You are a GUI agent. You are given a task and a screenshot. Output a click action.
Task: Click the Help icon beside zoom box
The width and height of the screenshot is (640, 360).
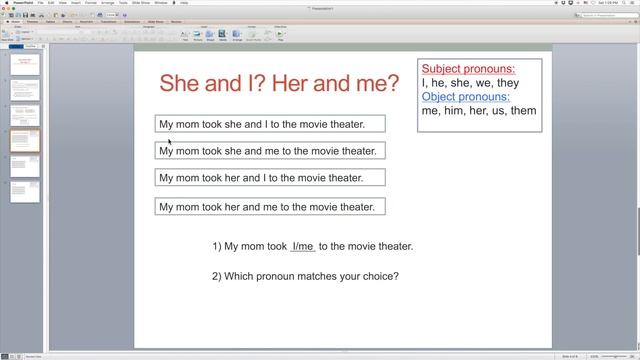[x=124, y=15]
